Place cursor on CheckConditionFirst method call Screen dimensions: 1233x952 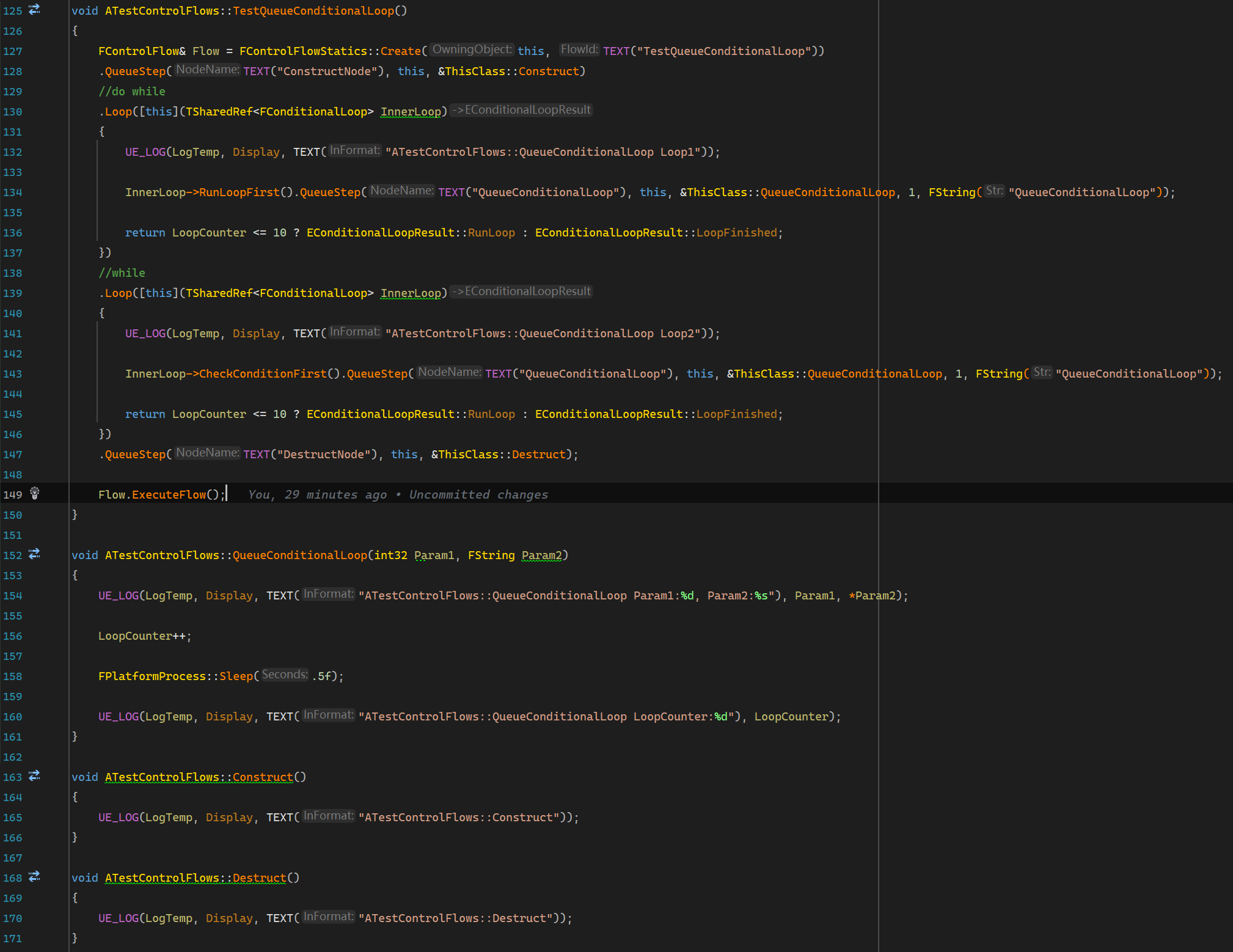click(x=263, y=374)
